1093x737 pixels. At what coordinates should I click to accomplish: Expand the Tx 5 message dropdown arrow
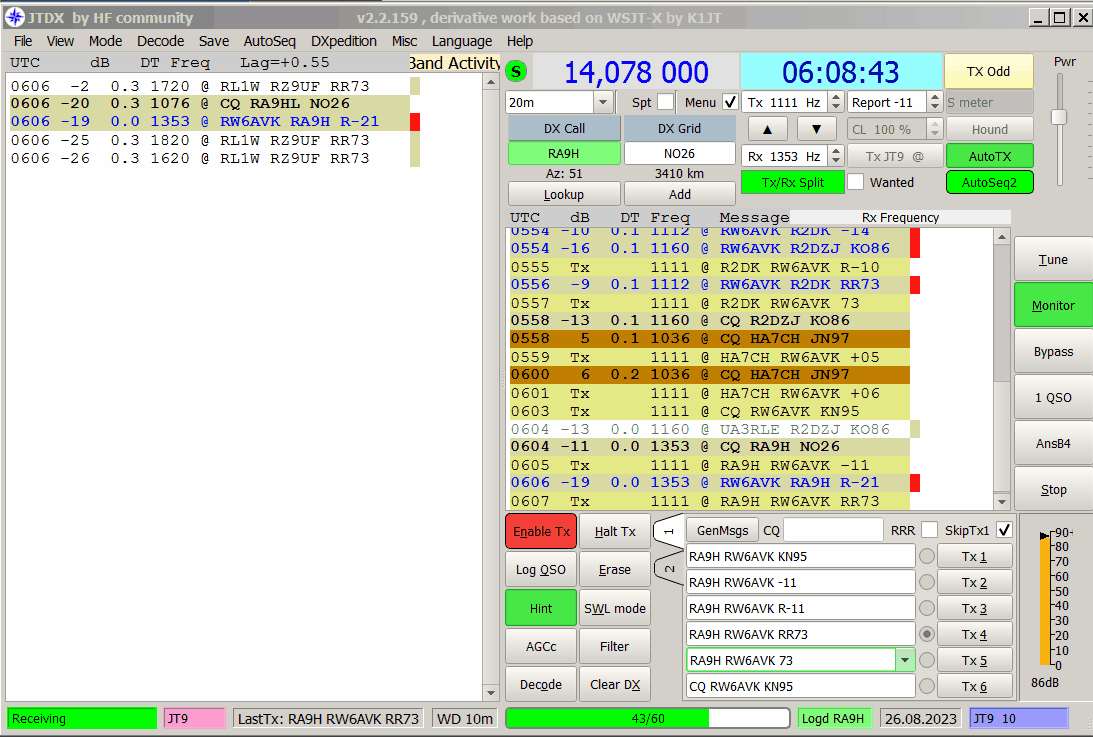tap(905, 660)
